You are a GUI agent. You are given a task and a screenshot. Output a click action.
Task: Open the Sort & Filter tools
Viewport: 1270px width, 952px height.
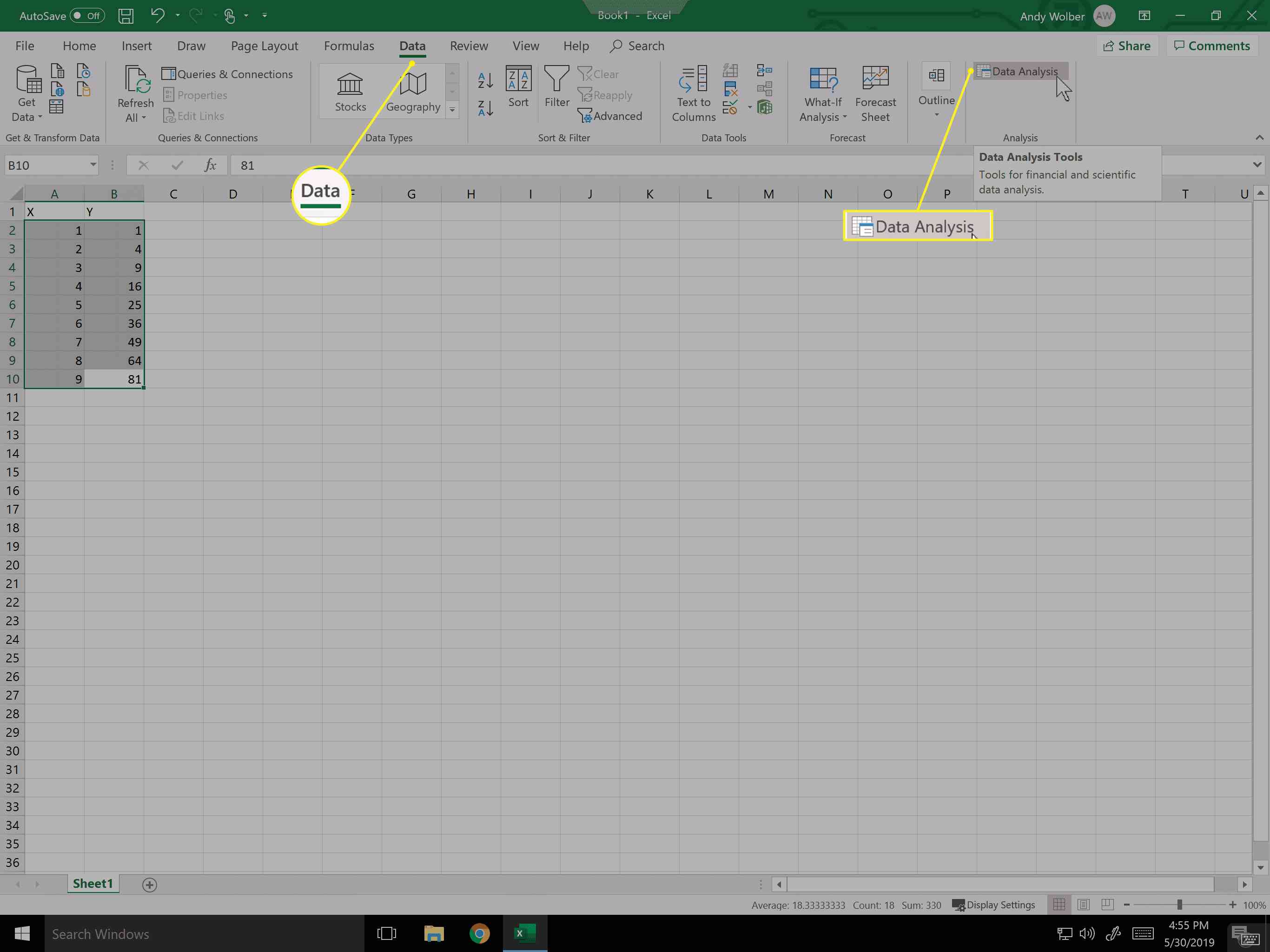coord(564,137)
